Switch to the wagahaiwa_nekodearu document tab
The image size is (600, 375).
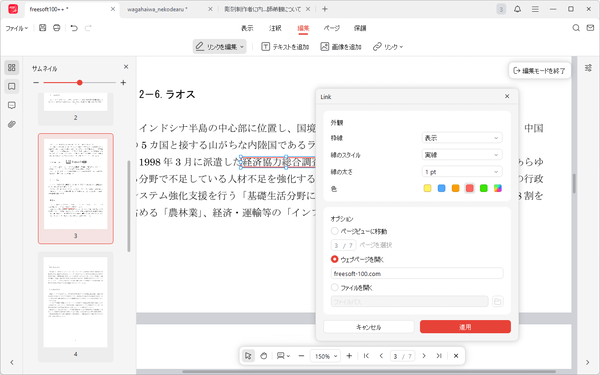pyautogui.click(x=157, y=9)
